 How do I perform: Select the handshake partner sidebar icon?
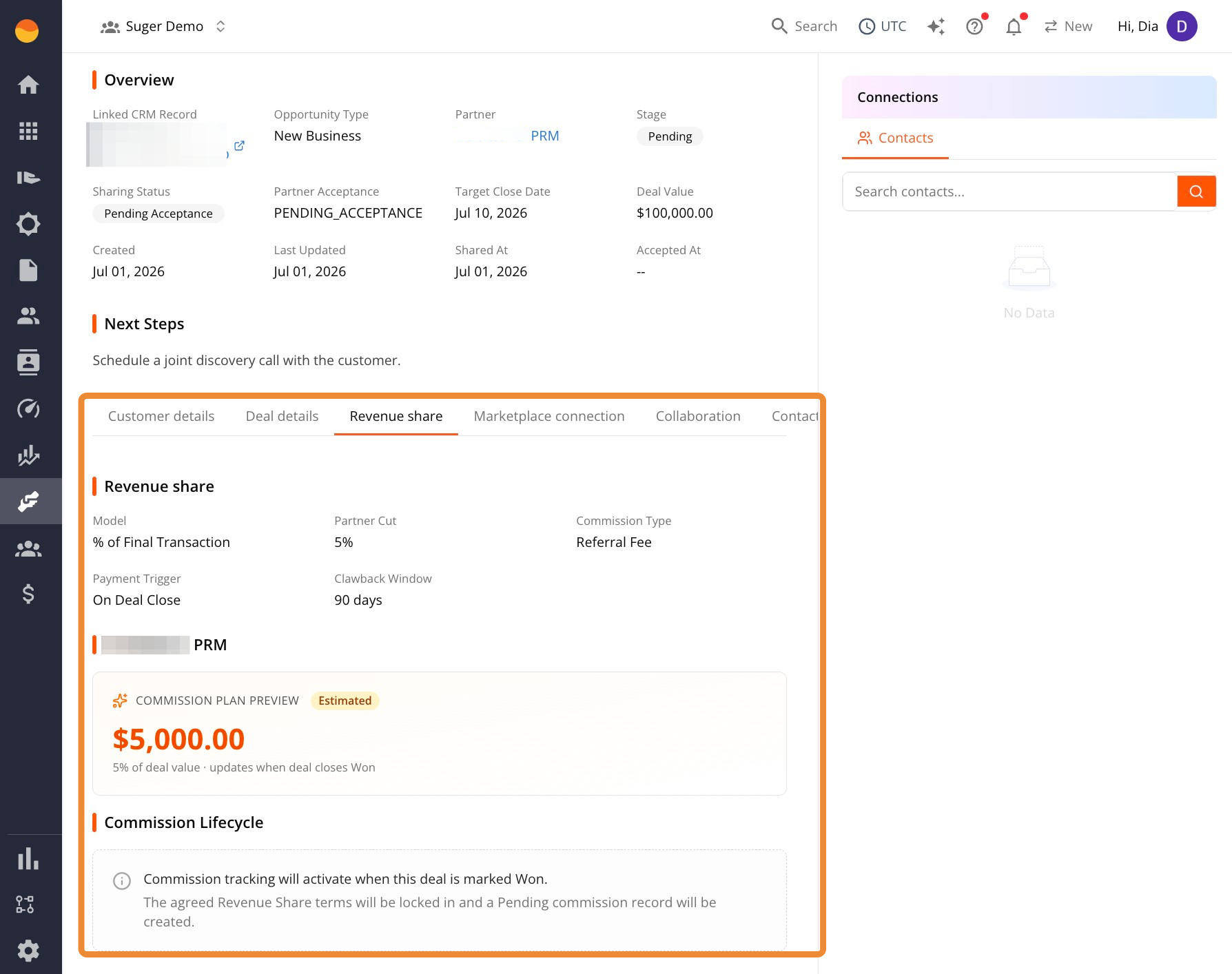point(28,501)
